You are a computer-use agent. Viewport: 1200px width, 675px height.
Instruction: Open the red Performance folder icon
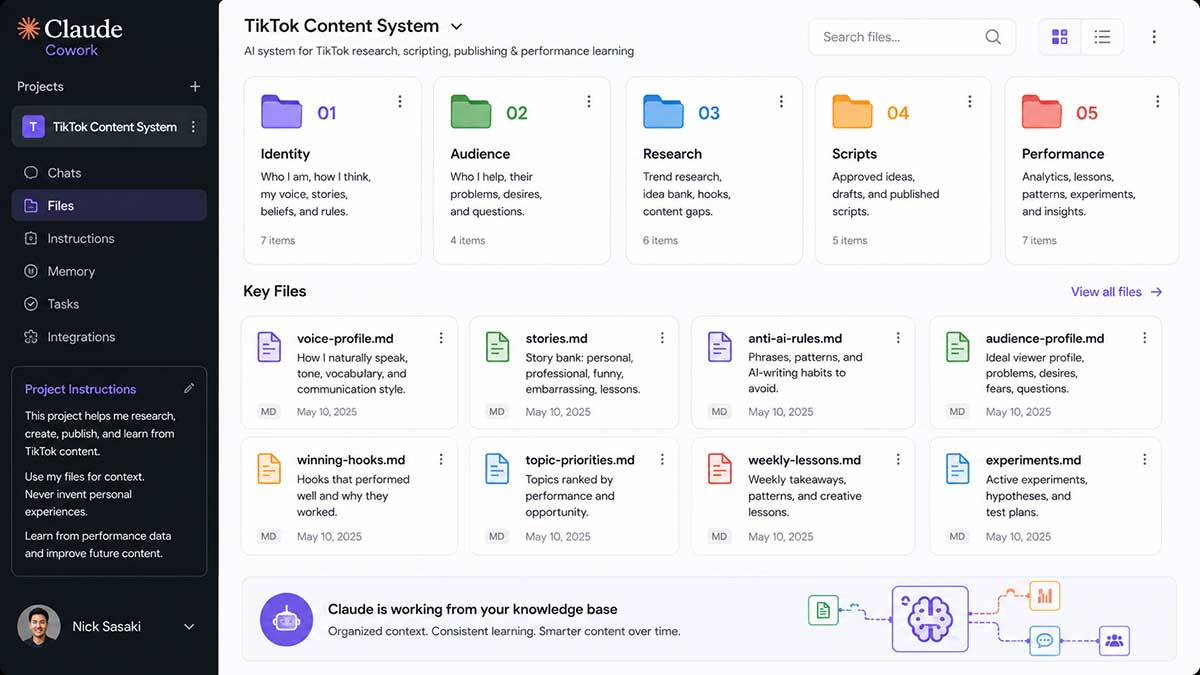(x=1041, y=111)
